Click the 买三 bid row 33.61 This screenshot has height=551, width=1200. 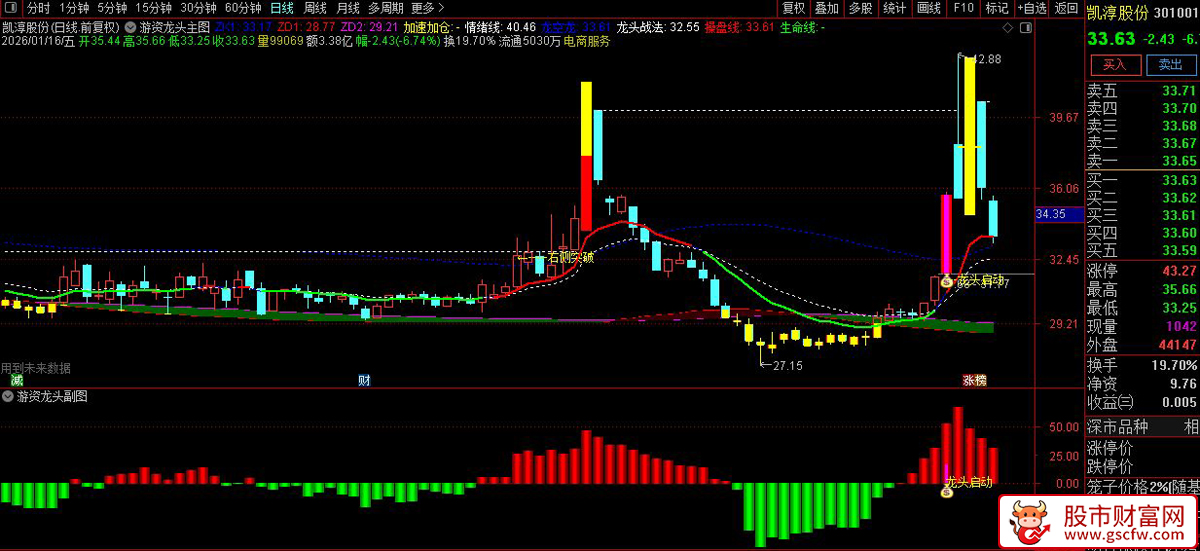pyautogui.click(x=1143, y=215)
